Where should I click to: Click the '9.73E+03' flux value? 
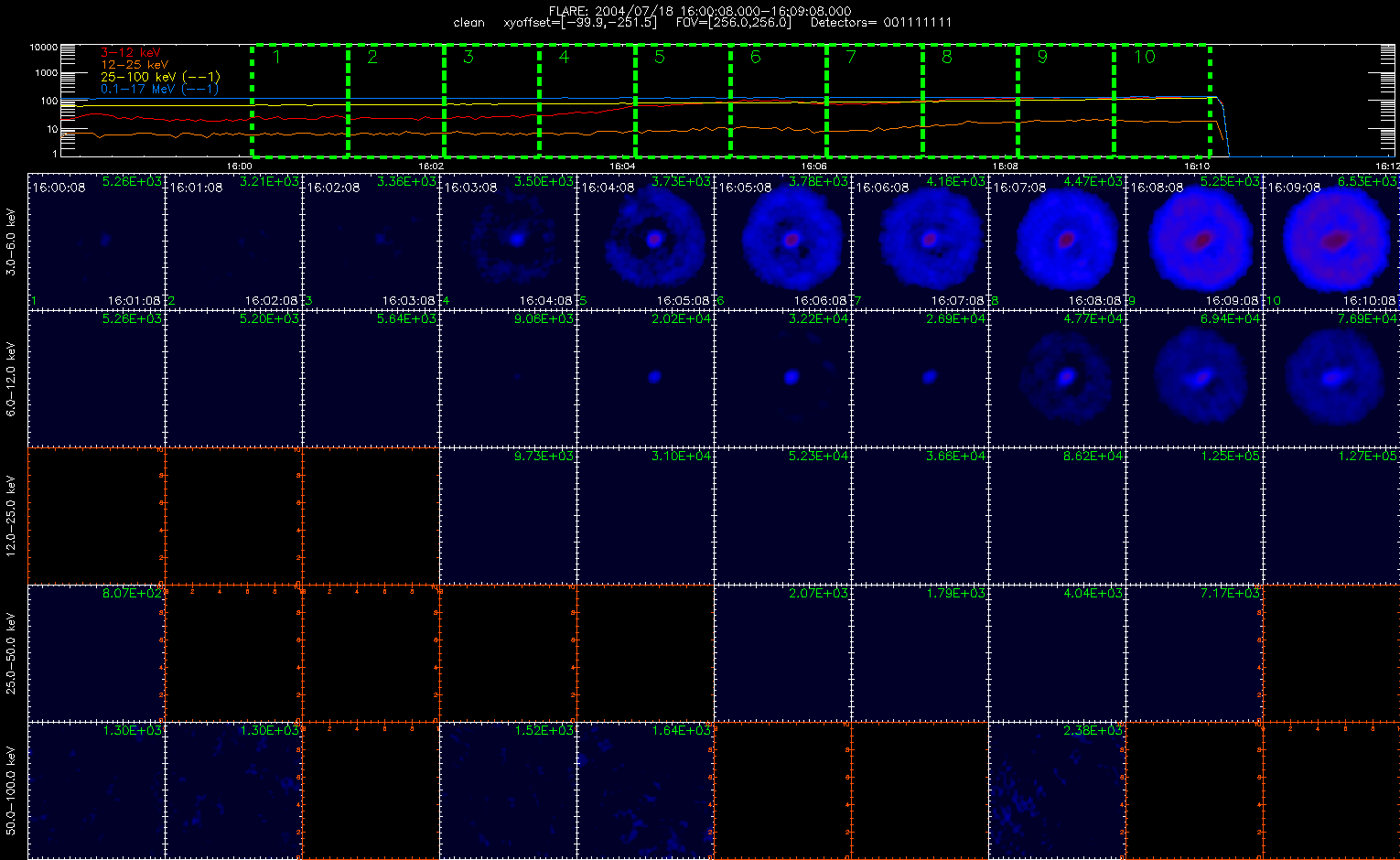coord(544,456)
